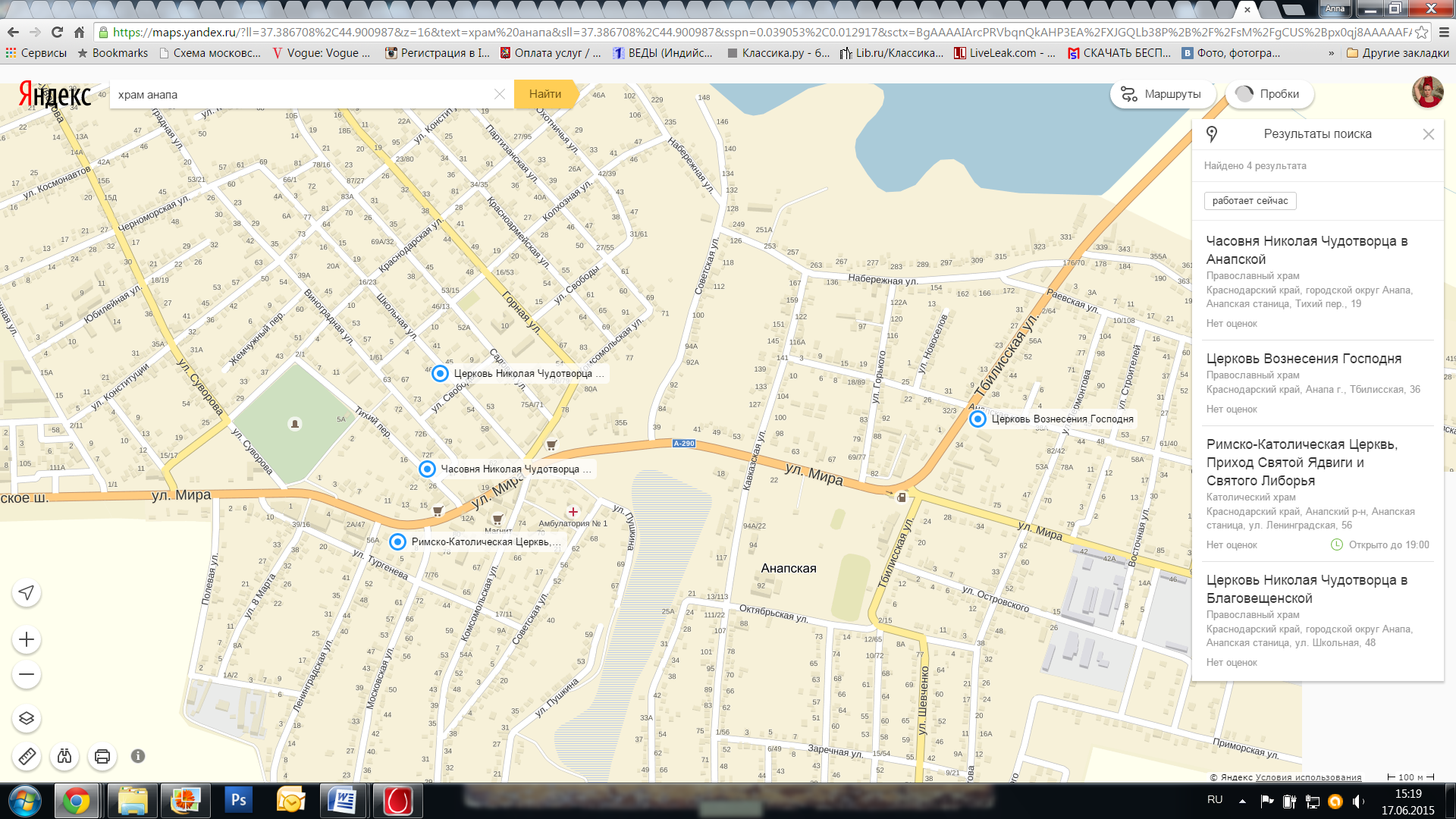Screen dimensions: 1456x819
Task: Toggle Пробки traffic layer
Action: tap(1269, 94)
